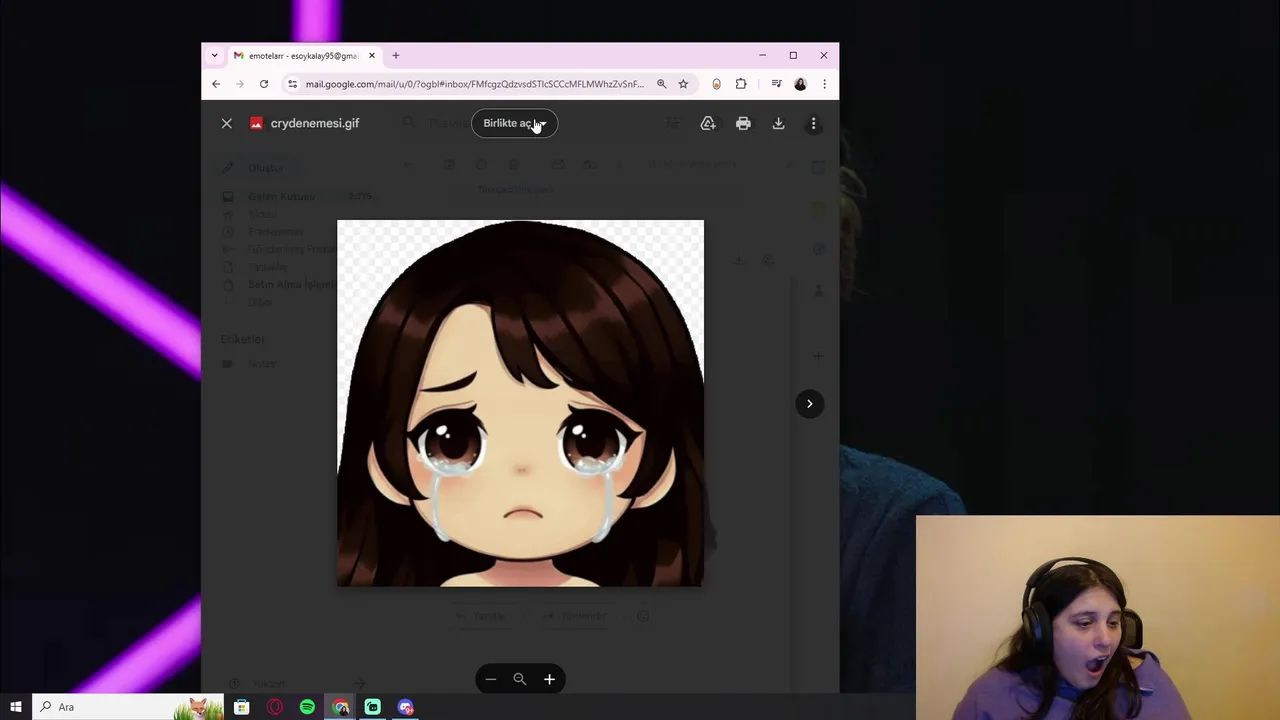1280x720 pixels.
Task: Open Chrome three-dot menu
Action: (x=824, y=84)
